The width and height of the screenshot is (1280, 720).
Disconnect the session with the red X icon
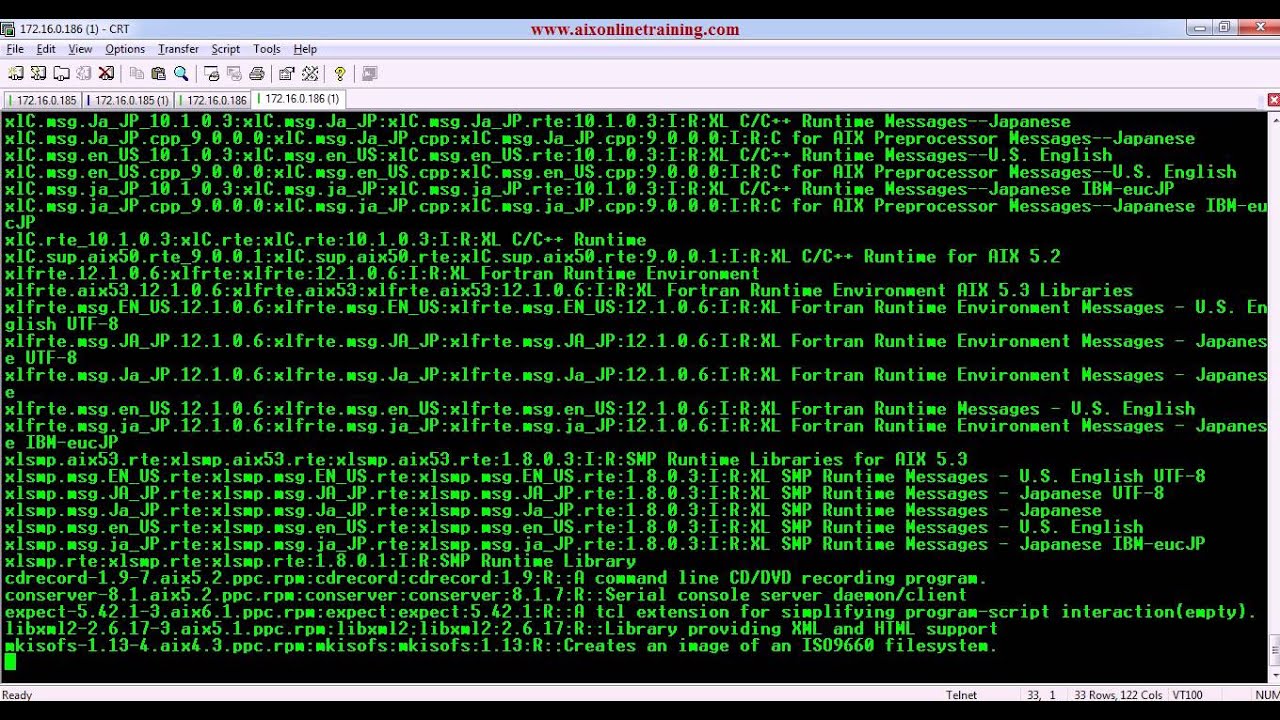click(106, 73)
